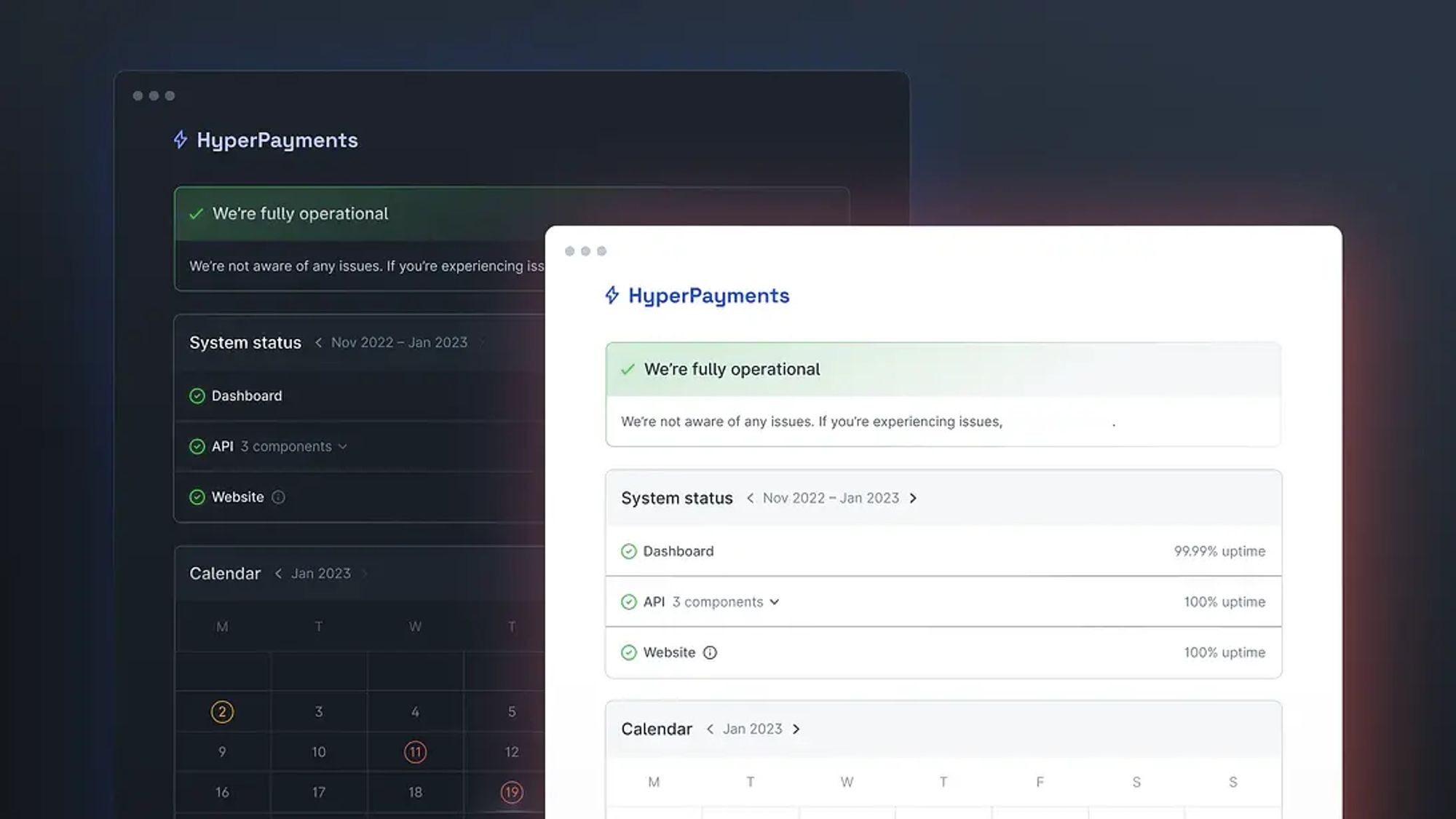Expand API 3 components in dark window
This screenshot has height=819, width=1456.
coord(343,446)
